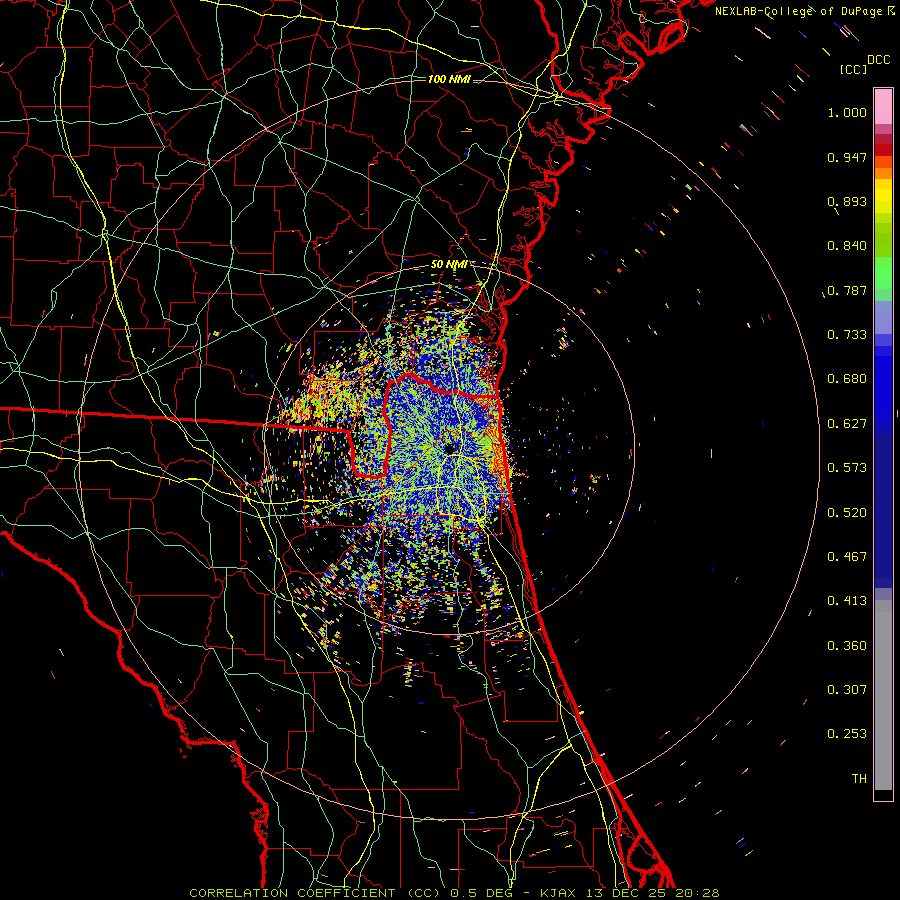The width and height of the screenshot is (900, 900).
Task: Select the 0.893 scale value
Action: [x=847, y=201]
